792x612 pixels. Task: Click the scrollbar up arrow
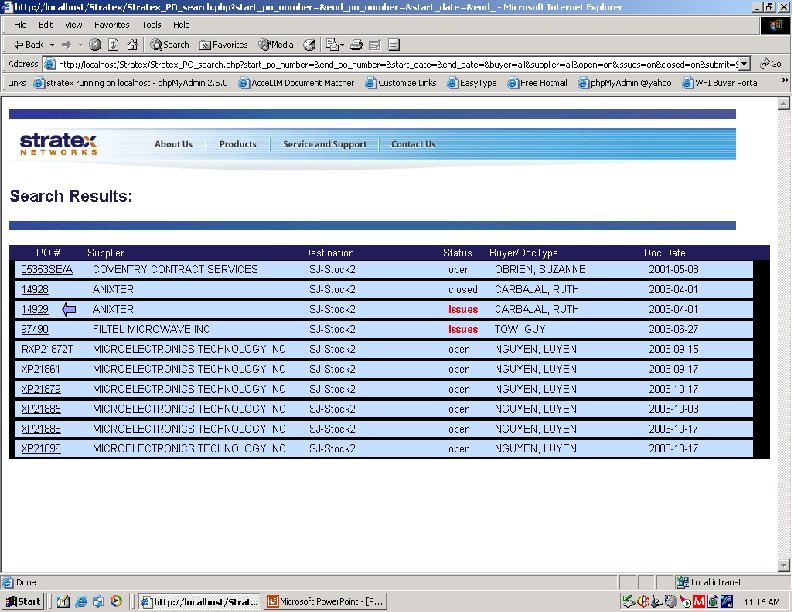783,103
